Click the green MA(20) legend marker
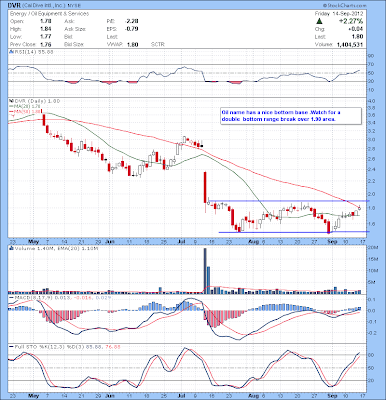 click(x=11, y=106)
